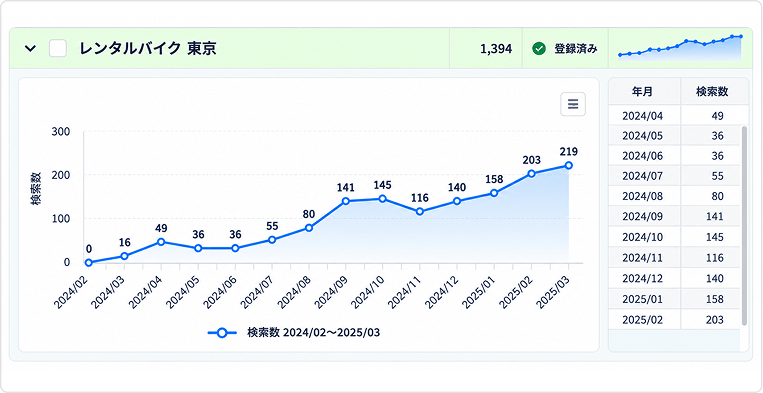This screenshot has width=763, height=393.
Task: Click the table value 203
Action: [715, 320]
